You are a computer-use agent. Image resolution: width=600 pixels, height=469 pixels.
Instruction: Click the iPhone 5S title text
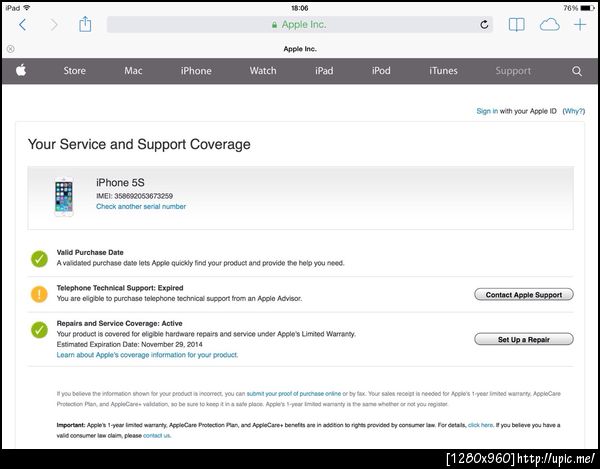pos(120,182)
